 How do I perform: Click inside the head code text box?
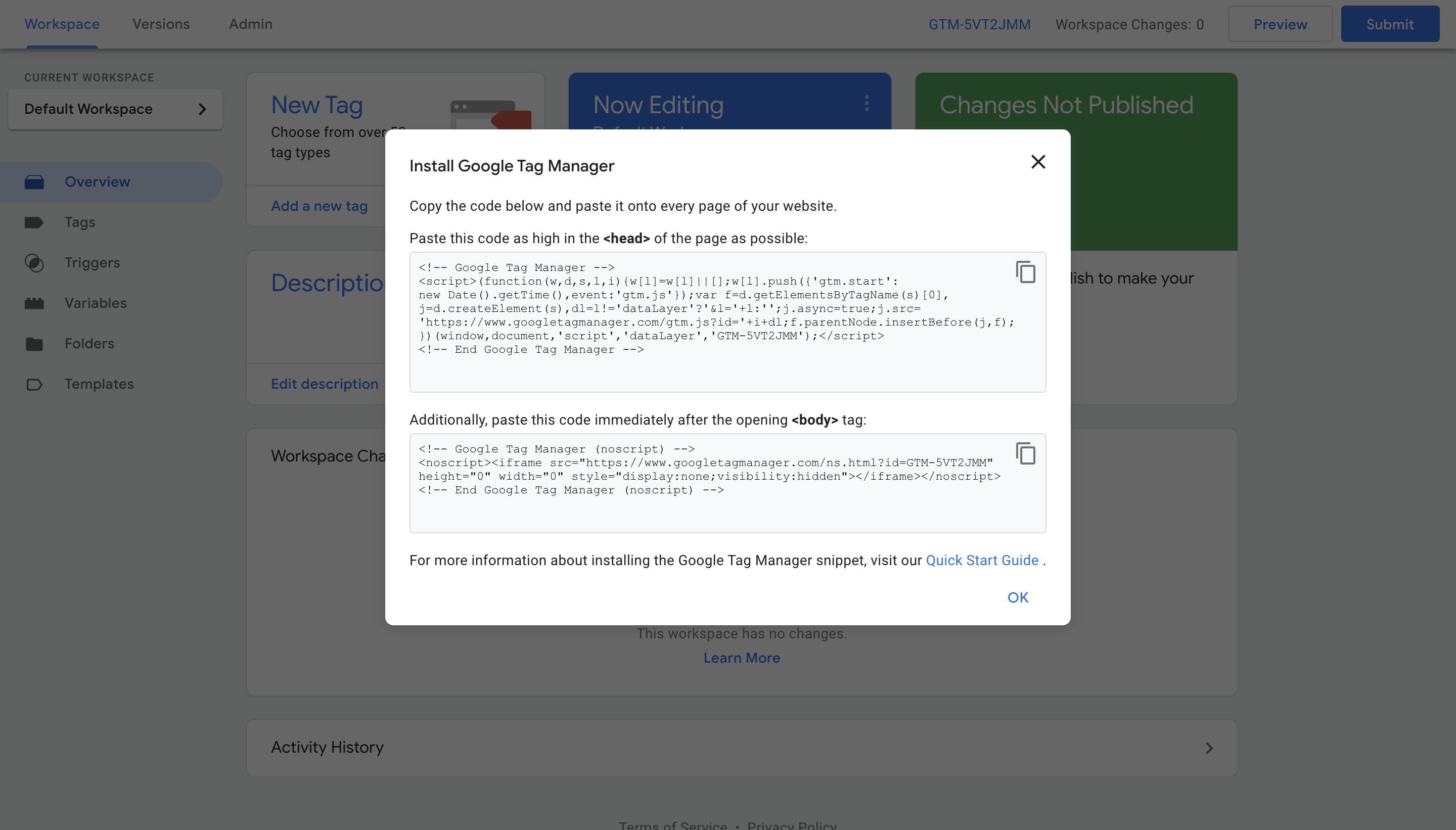[x=727, y=322]
